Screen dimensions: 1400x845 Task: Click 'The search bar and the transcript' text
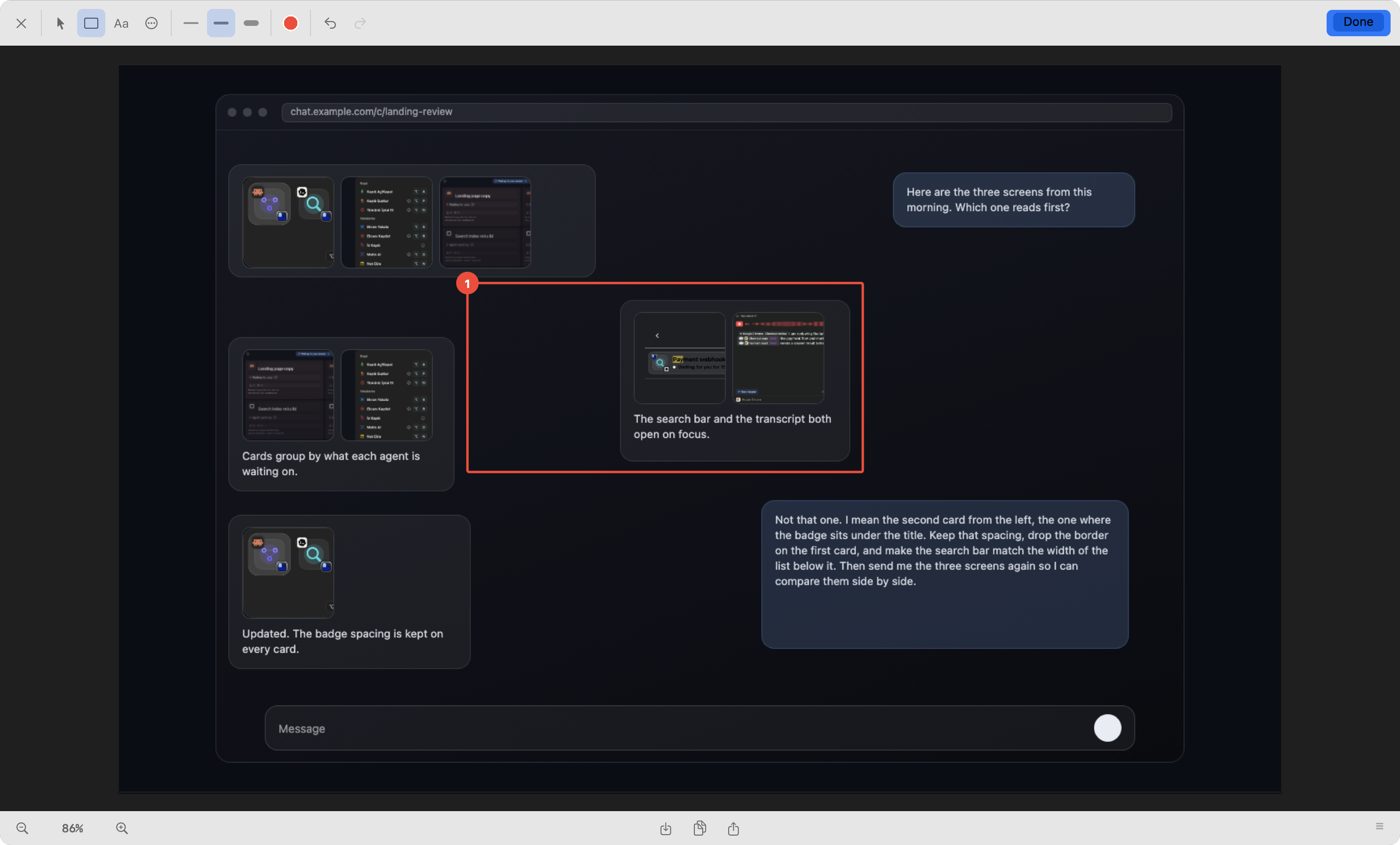[x=732, y=426]
